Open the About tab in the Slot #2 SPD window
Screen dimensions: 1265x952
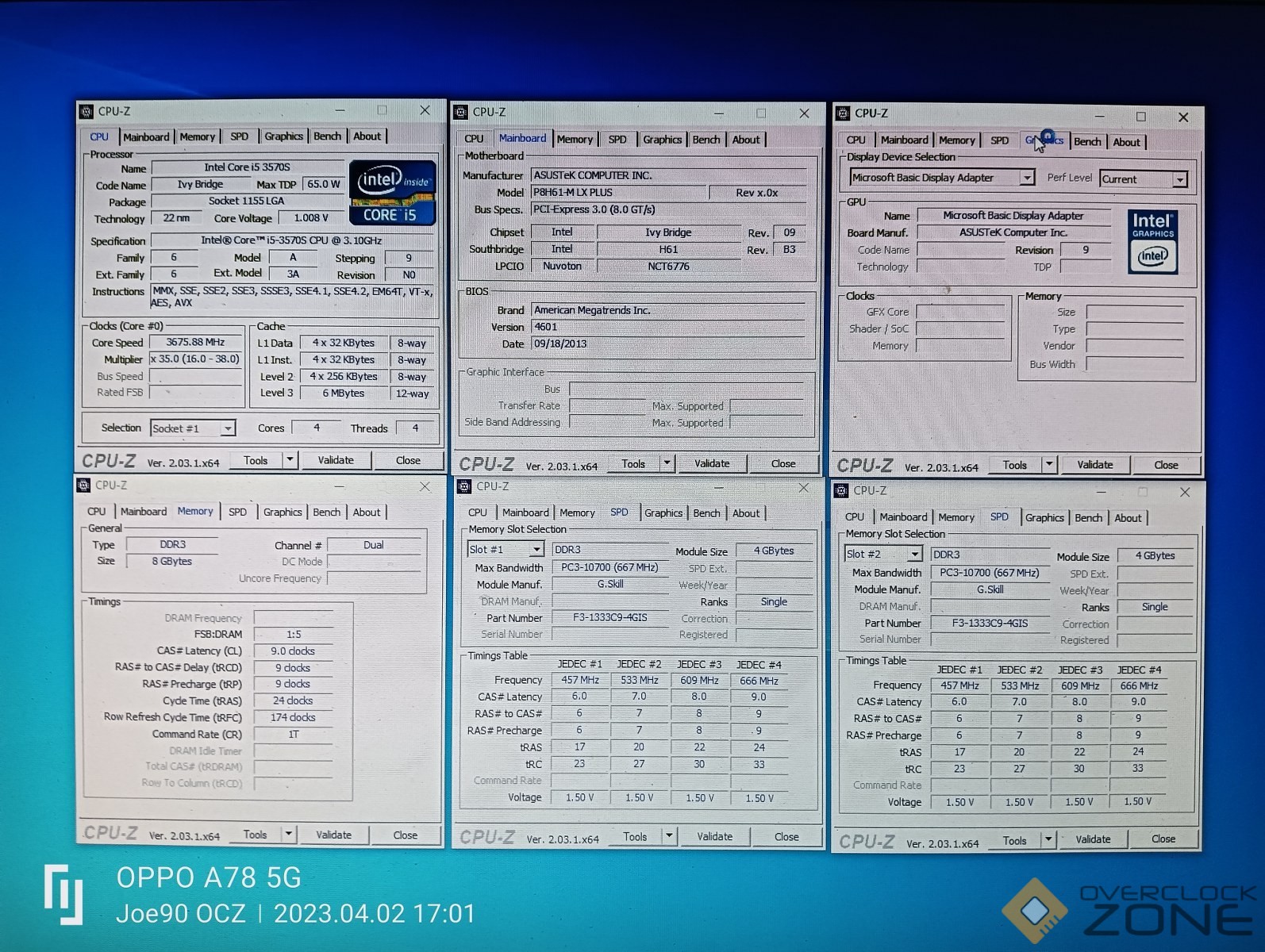point(1128,518)
